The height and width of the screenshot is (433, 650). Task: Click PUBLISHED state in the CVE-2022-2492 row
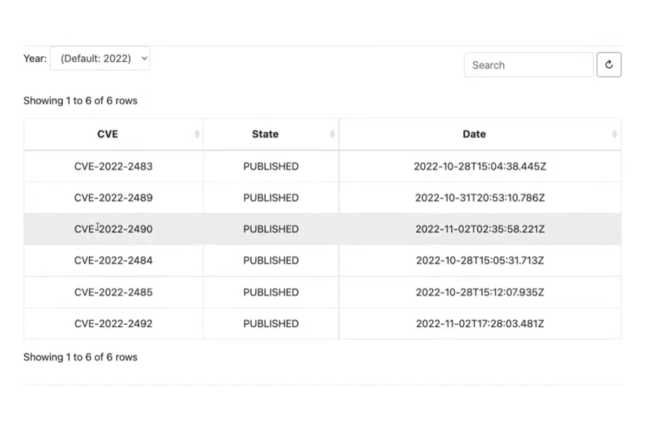[271, 324]
